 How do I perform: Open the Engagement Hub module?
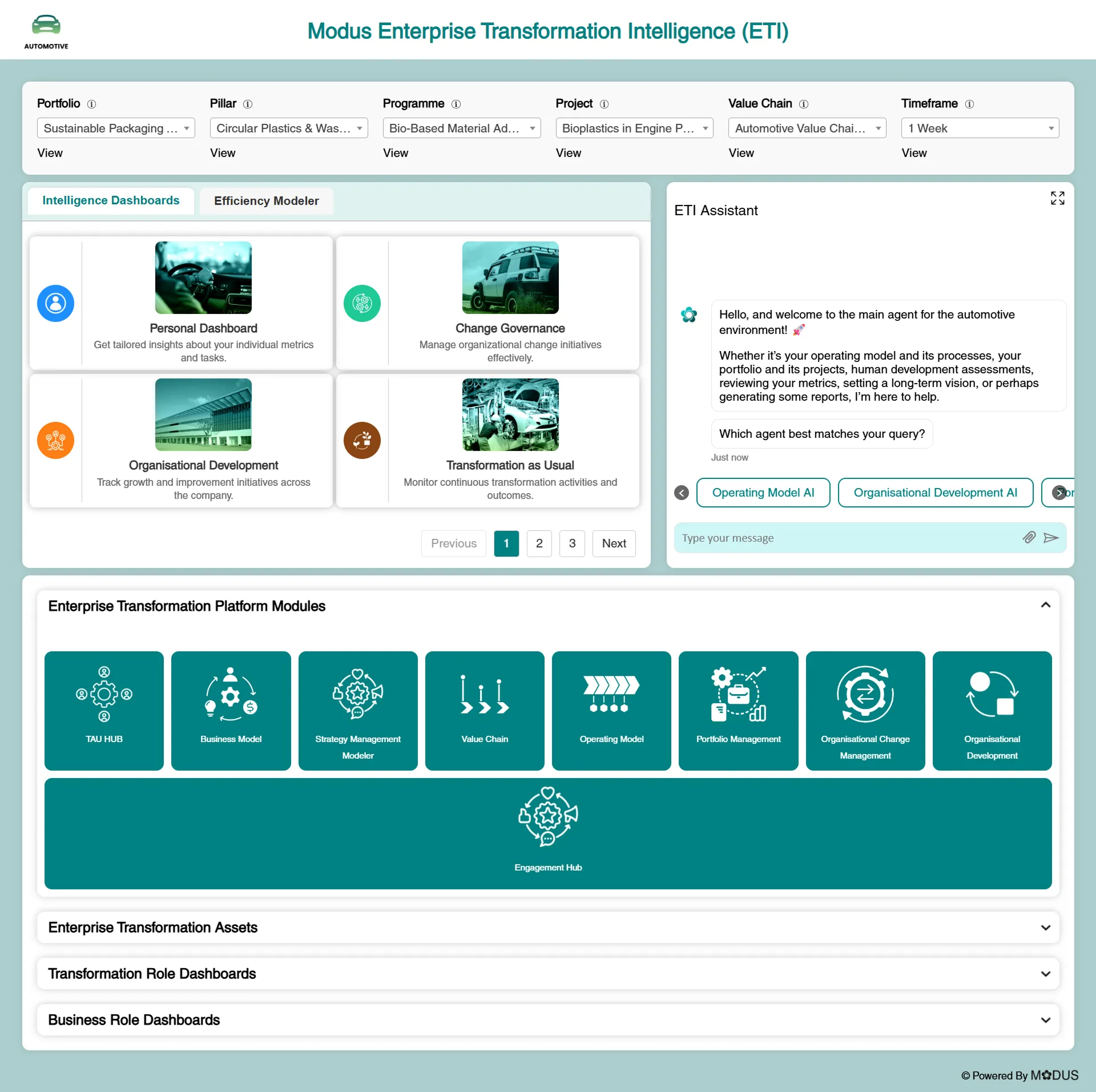click(548, 833)
